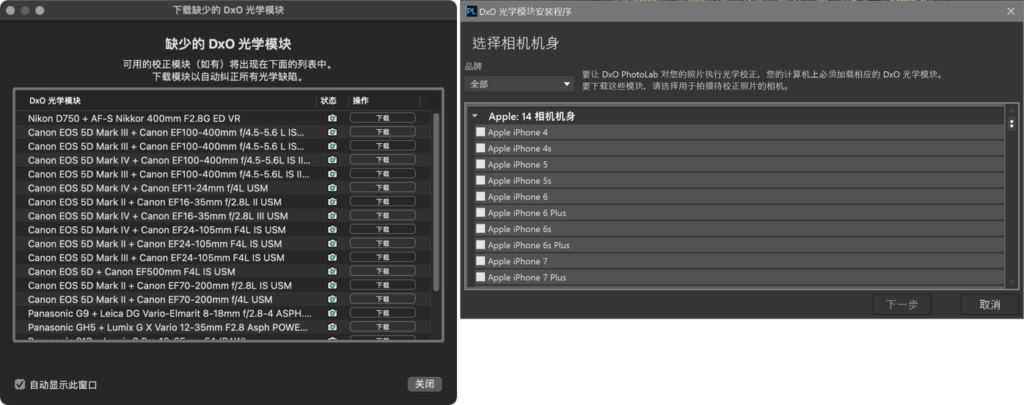Click status icon for 5D Mark III EF24-105mm row

(332, 257)
